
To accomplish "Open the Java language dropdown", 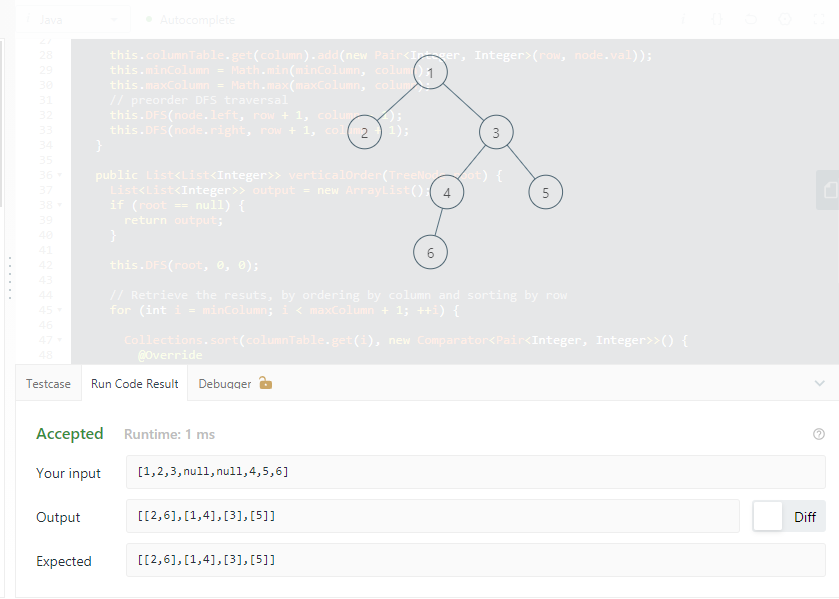I will click(70, 19).
